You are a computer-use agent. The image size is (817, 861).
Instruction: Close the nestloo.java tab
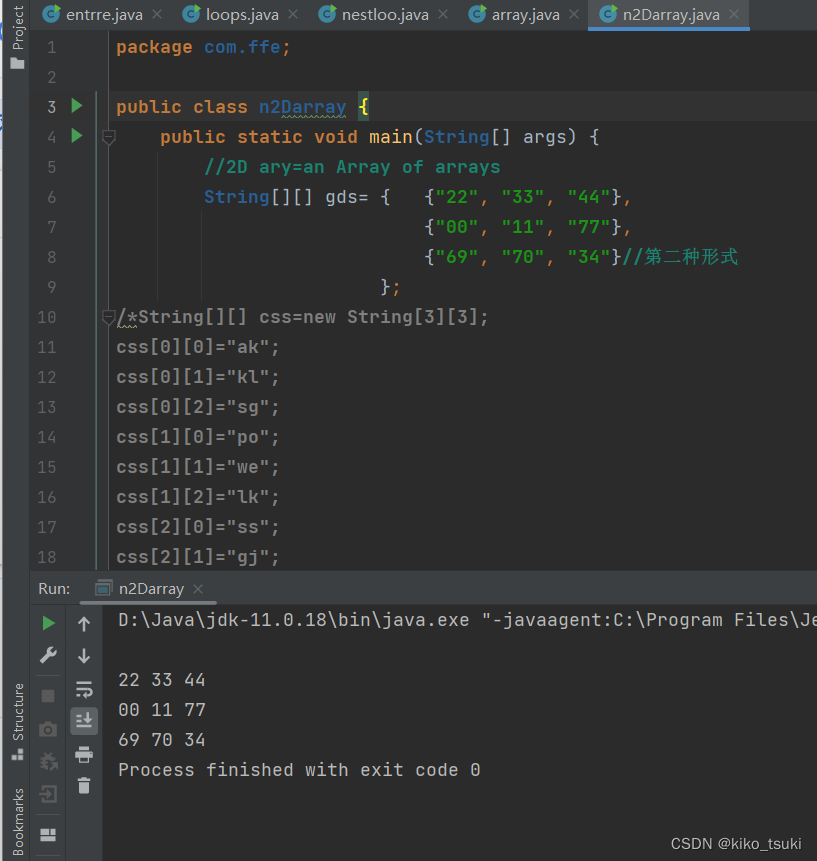point(443,14)
